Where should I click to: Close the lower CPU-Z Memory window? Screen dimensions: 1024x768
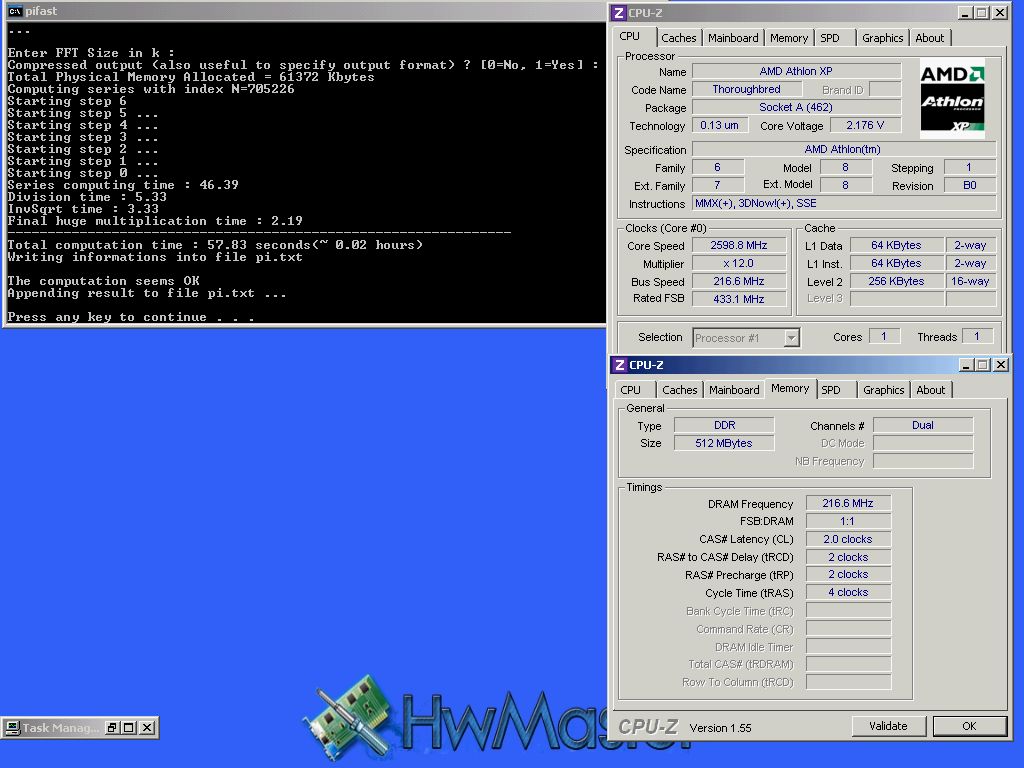tap(1001, 364)
